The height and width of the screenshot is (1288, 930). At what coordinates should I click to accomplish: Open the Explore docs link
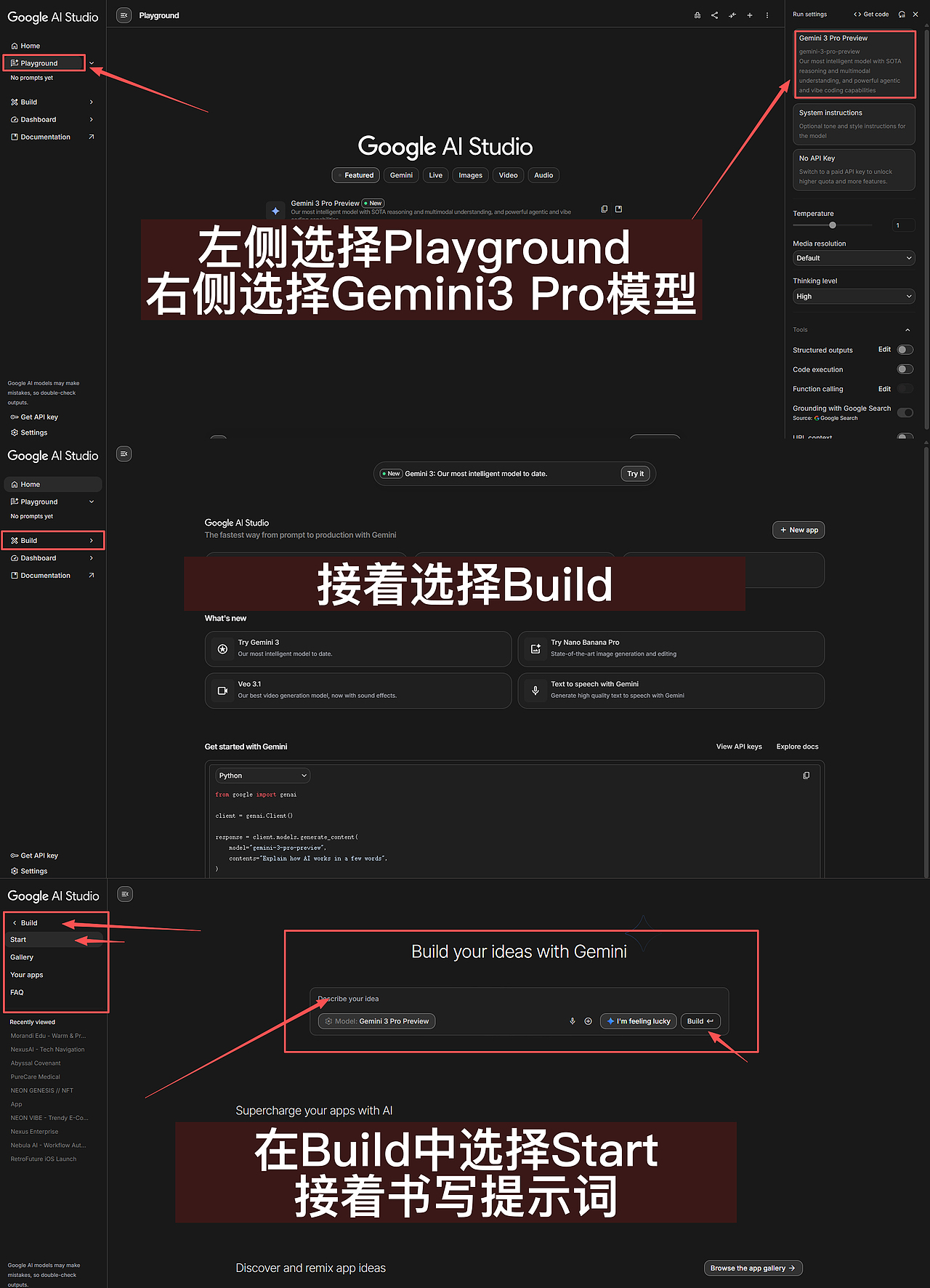(x=797, y=746)
